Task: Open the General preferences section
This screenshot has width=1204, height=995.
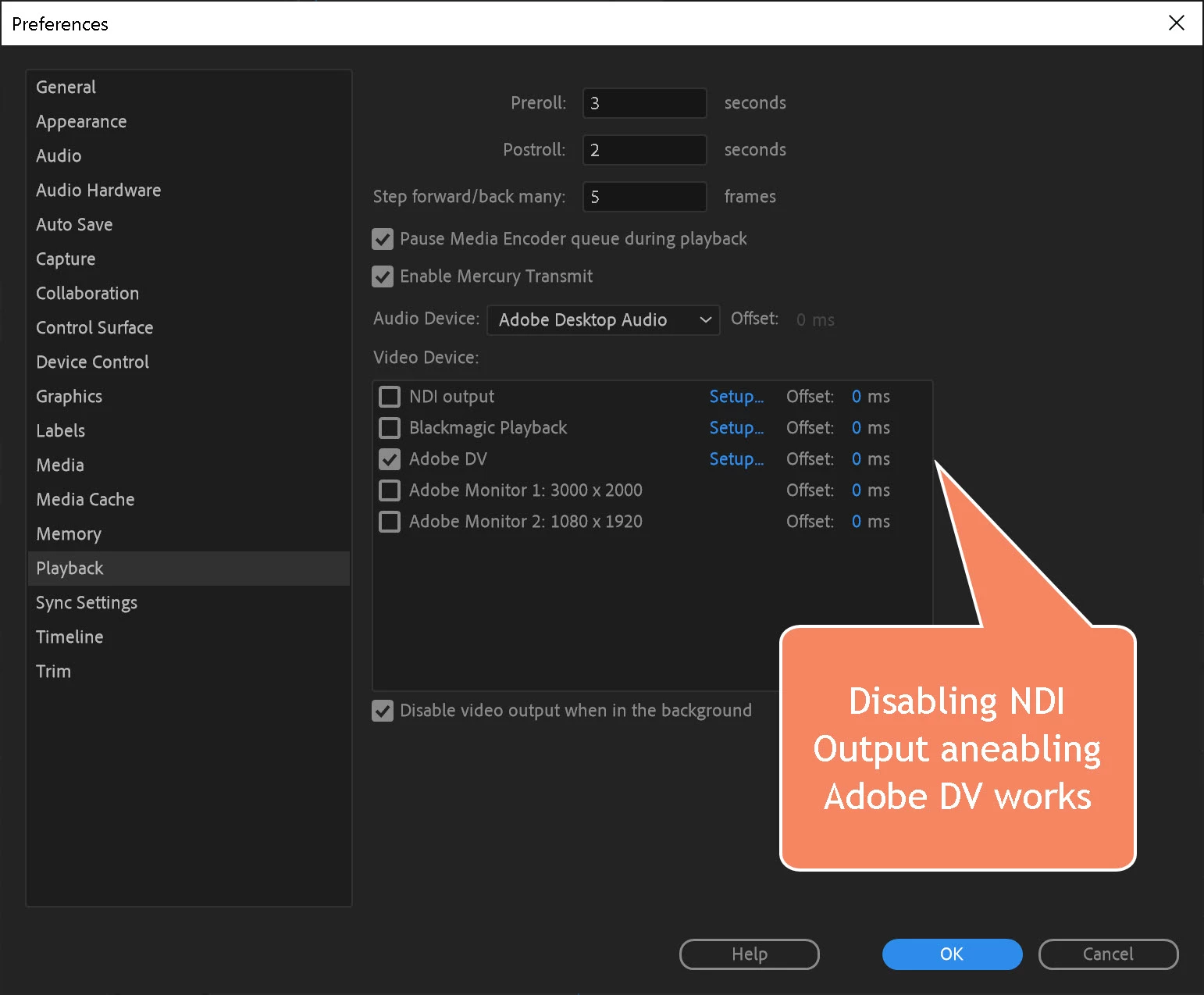Action: (188, 87)
